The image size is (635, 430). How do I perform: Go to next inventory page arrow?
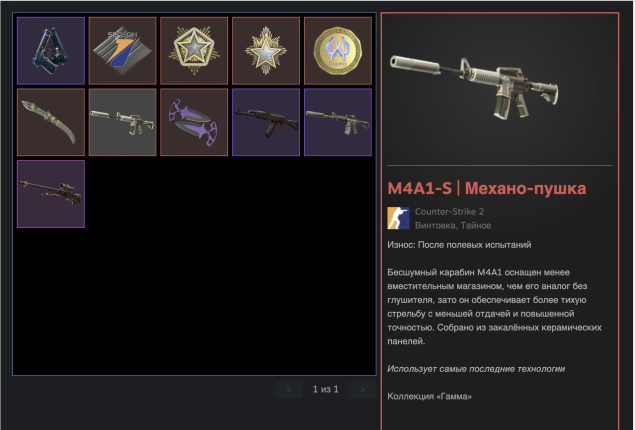click(362, 390)
